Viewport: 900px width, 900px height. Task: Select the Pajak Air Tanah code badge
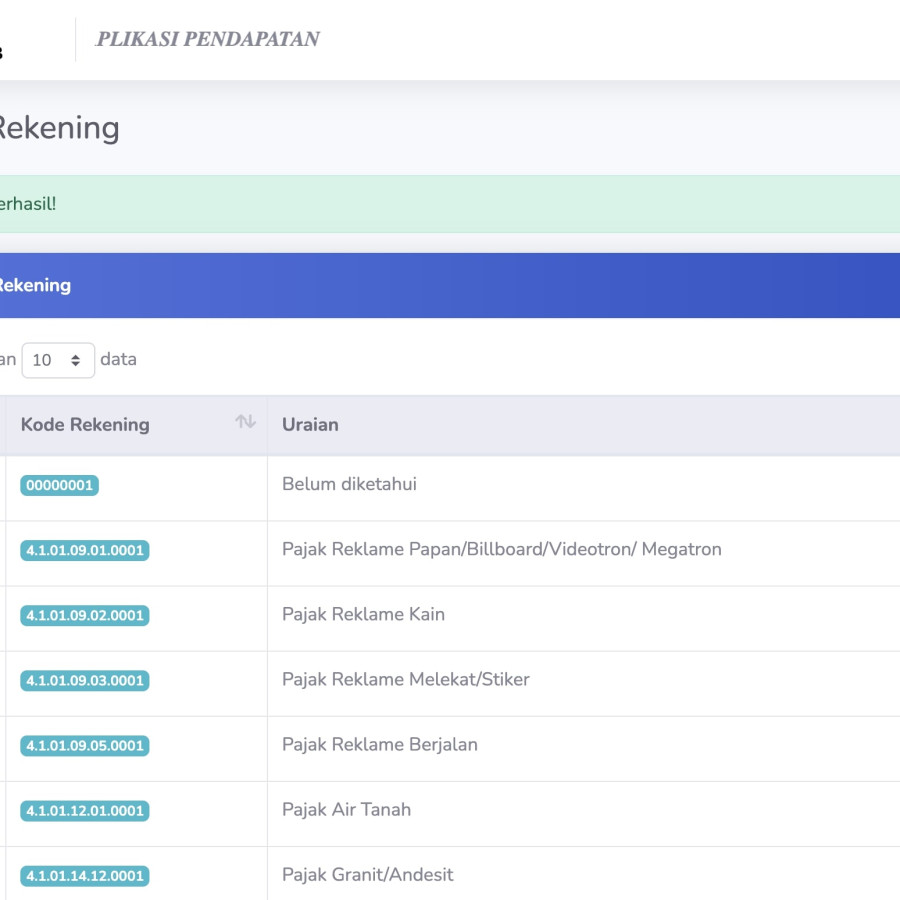click(85, 812)
